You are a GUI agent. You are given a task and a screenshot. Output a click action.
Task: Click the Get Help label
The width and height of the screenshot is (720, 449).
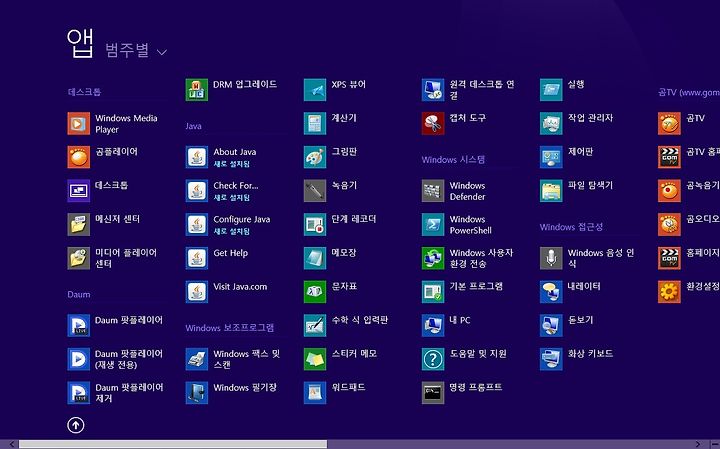(231, 253)
